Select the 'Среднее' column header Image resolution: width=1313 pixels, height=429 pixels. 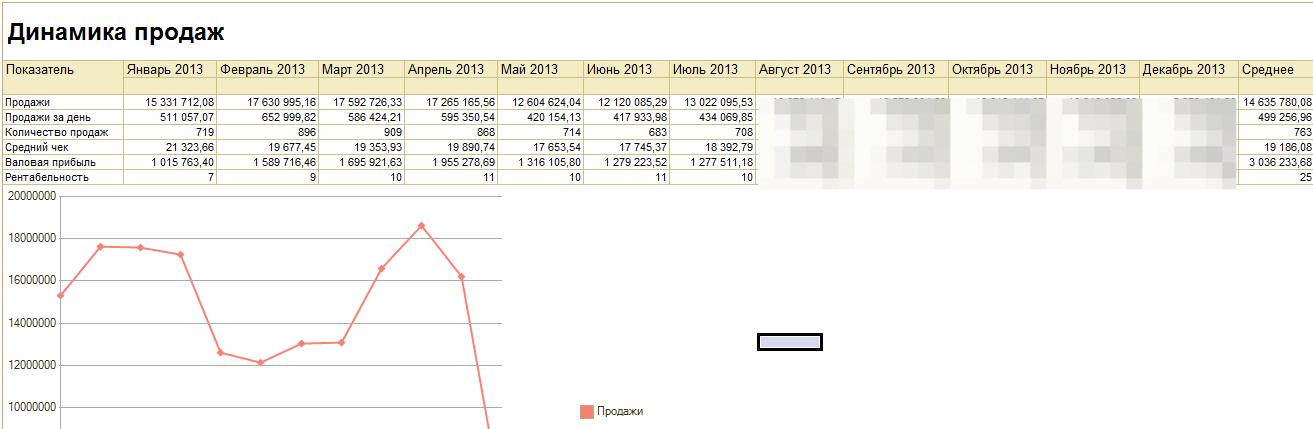pos(1275,69)
